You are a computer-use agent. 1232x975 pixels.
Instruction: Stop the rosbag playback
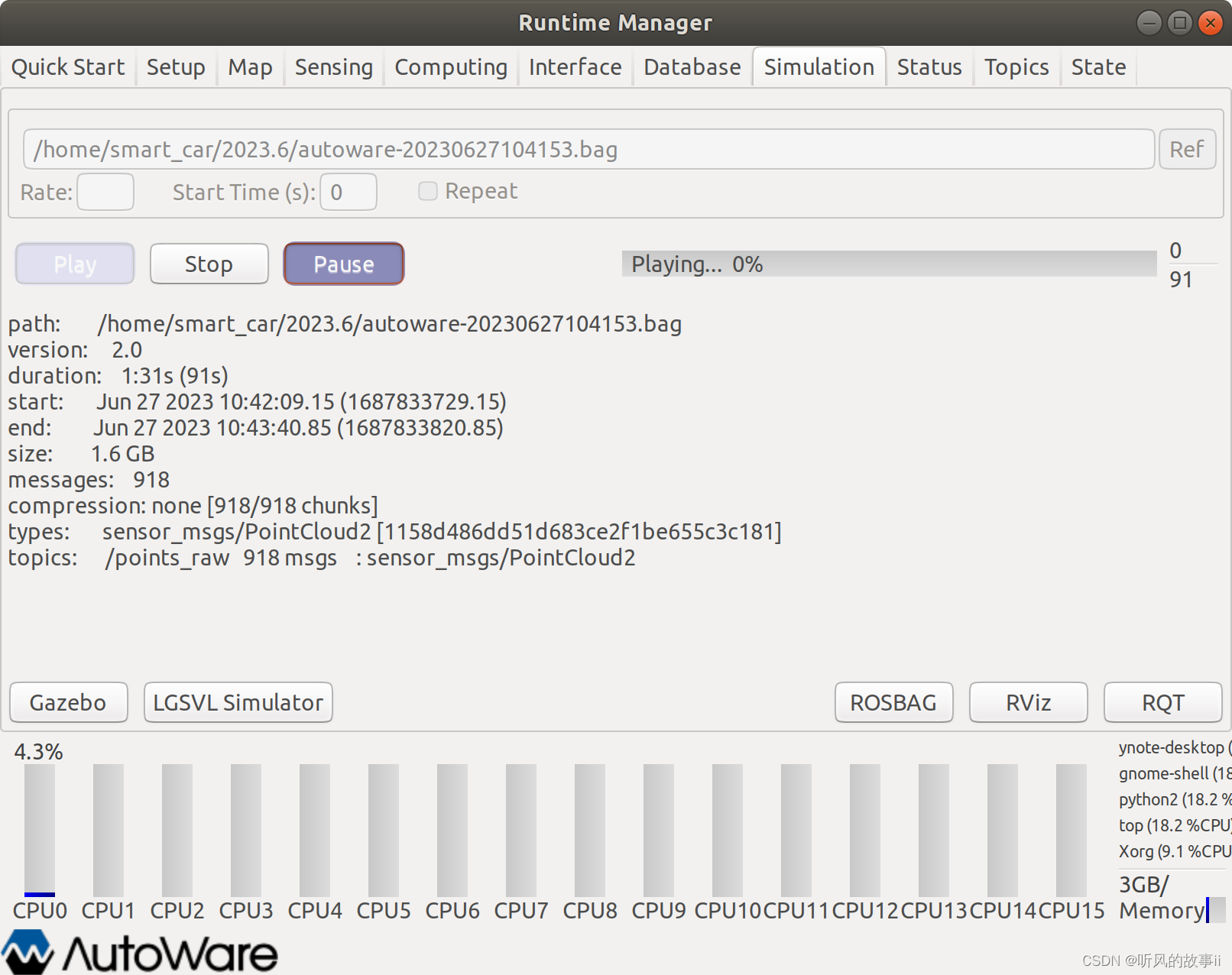click(209, 264)
